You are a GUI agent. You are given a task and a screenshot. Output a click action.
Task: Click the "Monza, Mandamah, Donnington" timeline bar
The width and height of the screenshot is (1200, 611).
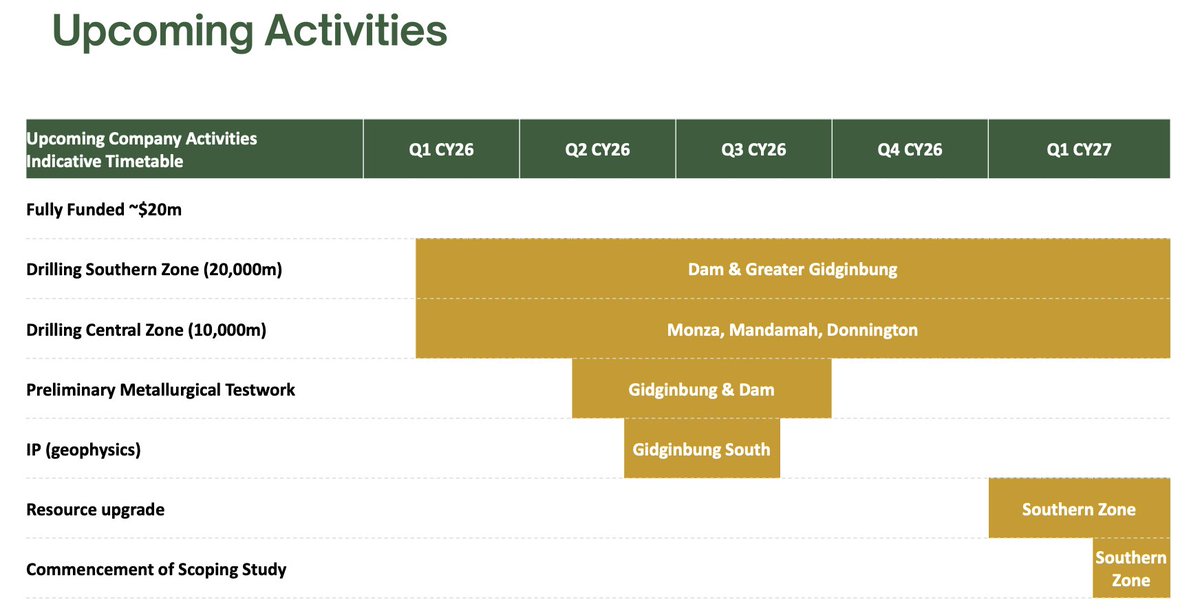tap(793, 329)
